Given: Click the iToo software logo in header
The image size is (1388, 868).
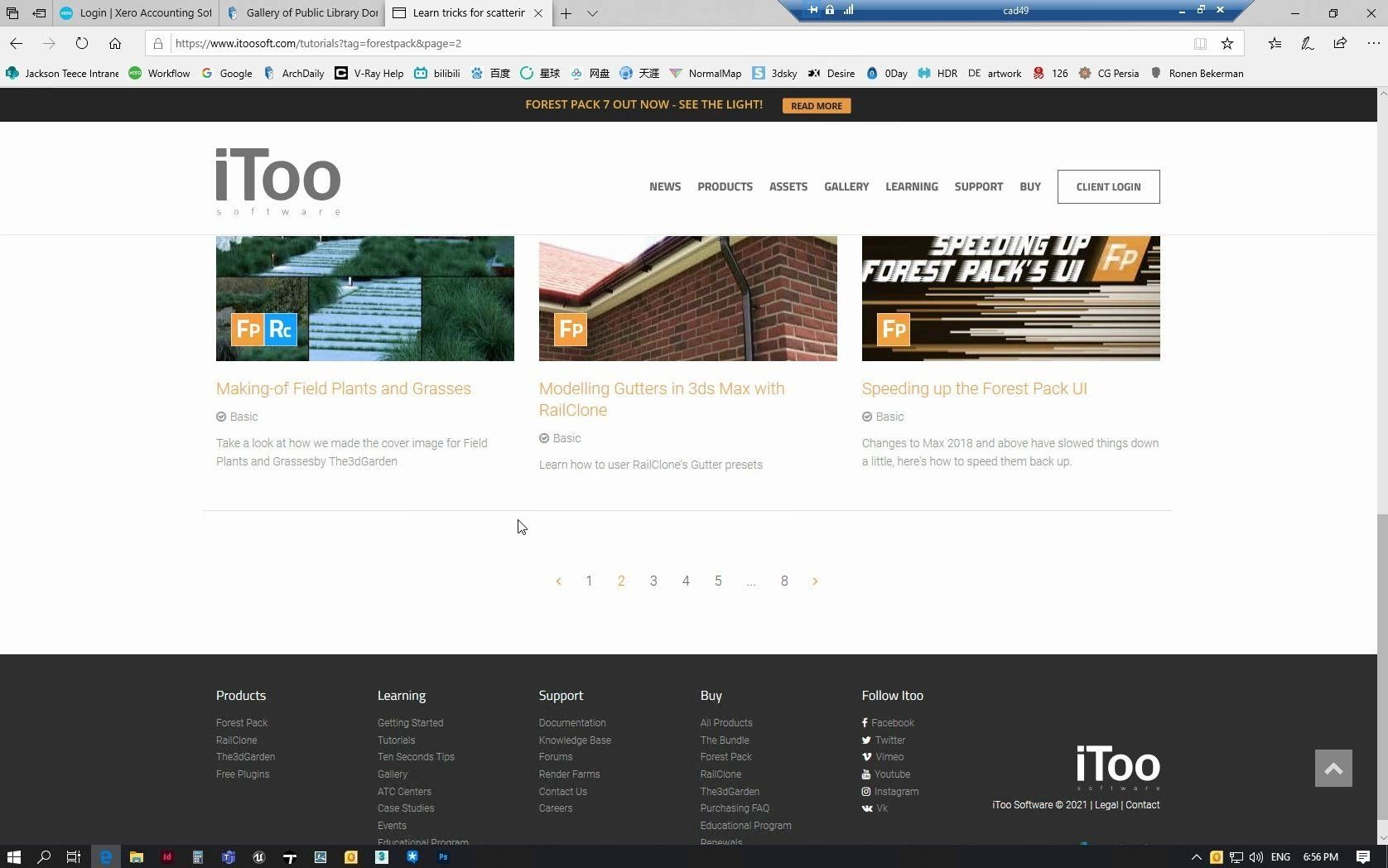Looking at the screenshot, I should [278, 181].
